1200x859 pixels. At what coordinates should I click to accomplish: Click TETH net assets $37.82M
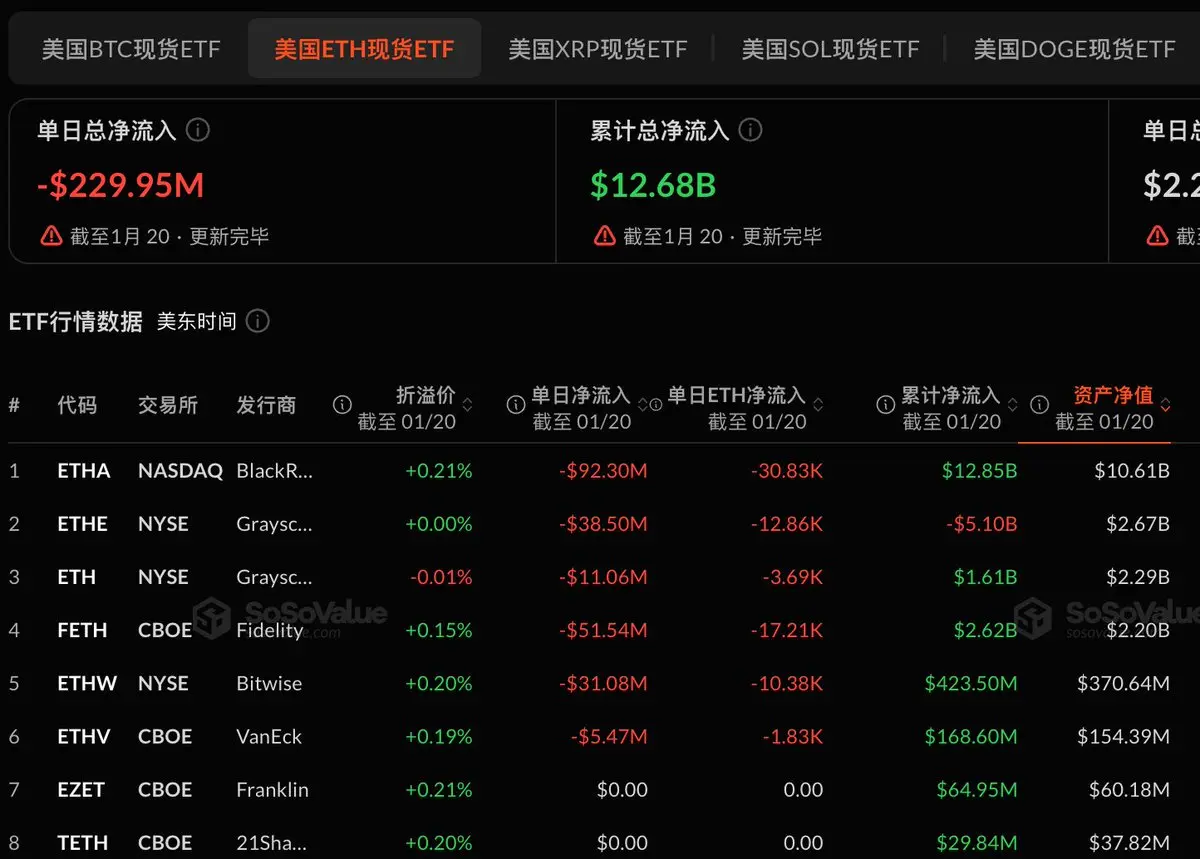click(x=1129, y=843)
